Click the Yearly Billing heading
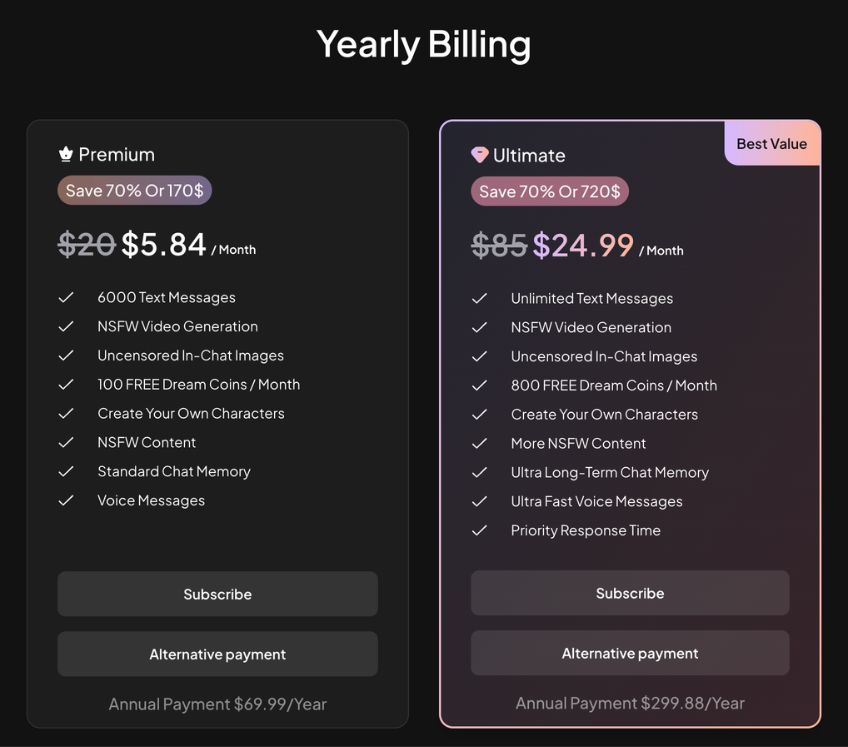 point(424,44)
